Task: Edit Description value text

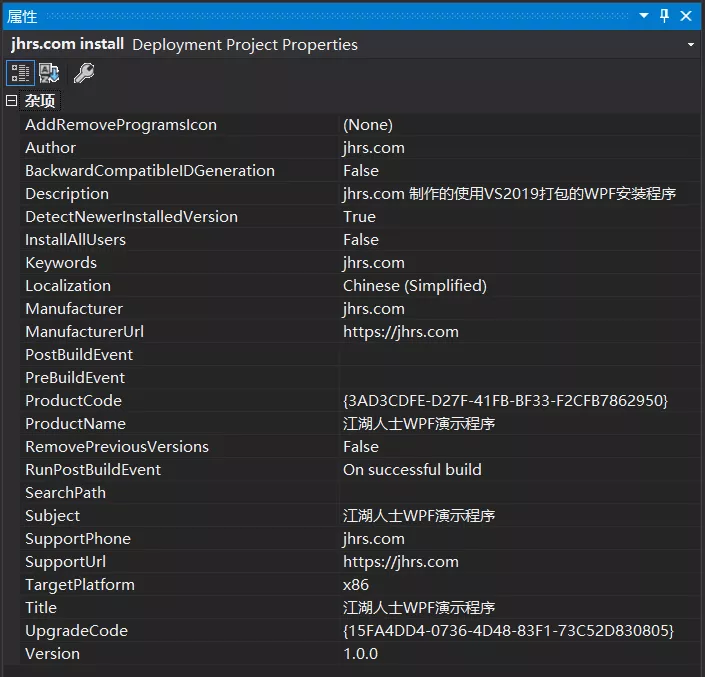Action: (x=509, y=193)
